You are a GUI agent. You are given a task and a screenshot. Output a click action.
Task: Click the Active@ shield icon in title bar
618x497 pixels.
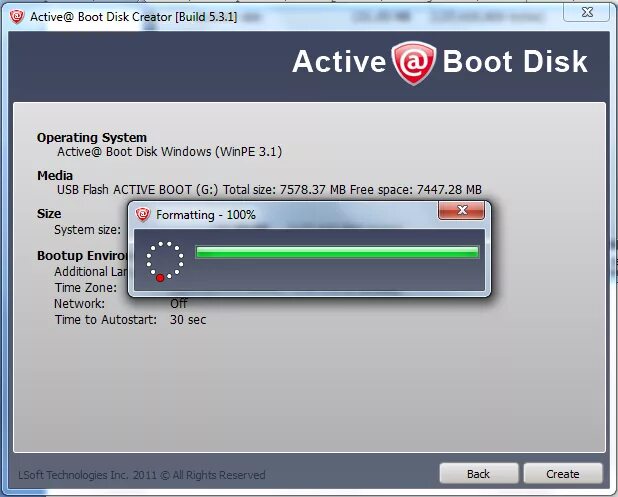click(17, 17)
